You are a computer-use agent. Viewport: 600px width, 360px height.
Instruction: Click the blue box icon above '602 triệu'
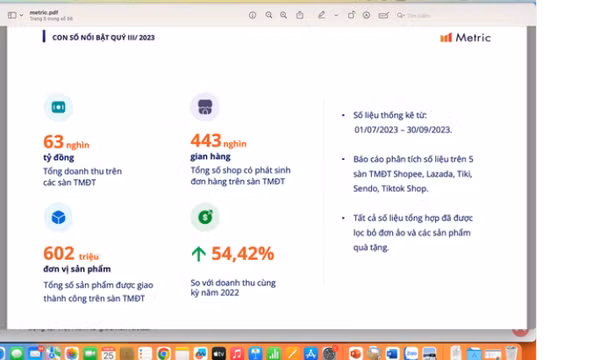click(58, 217)
